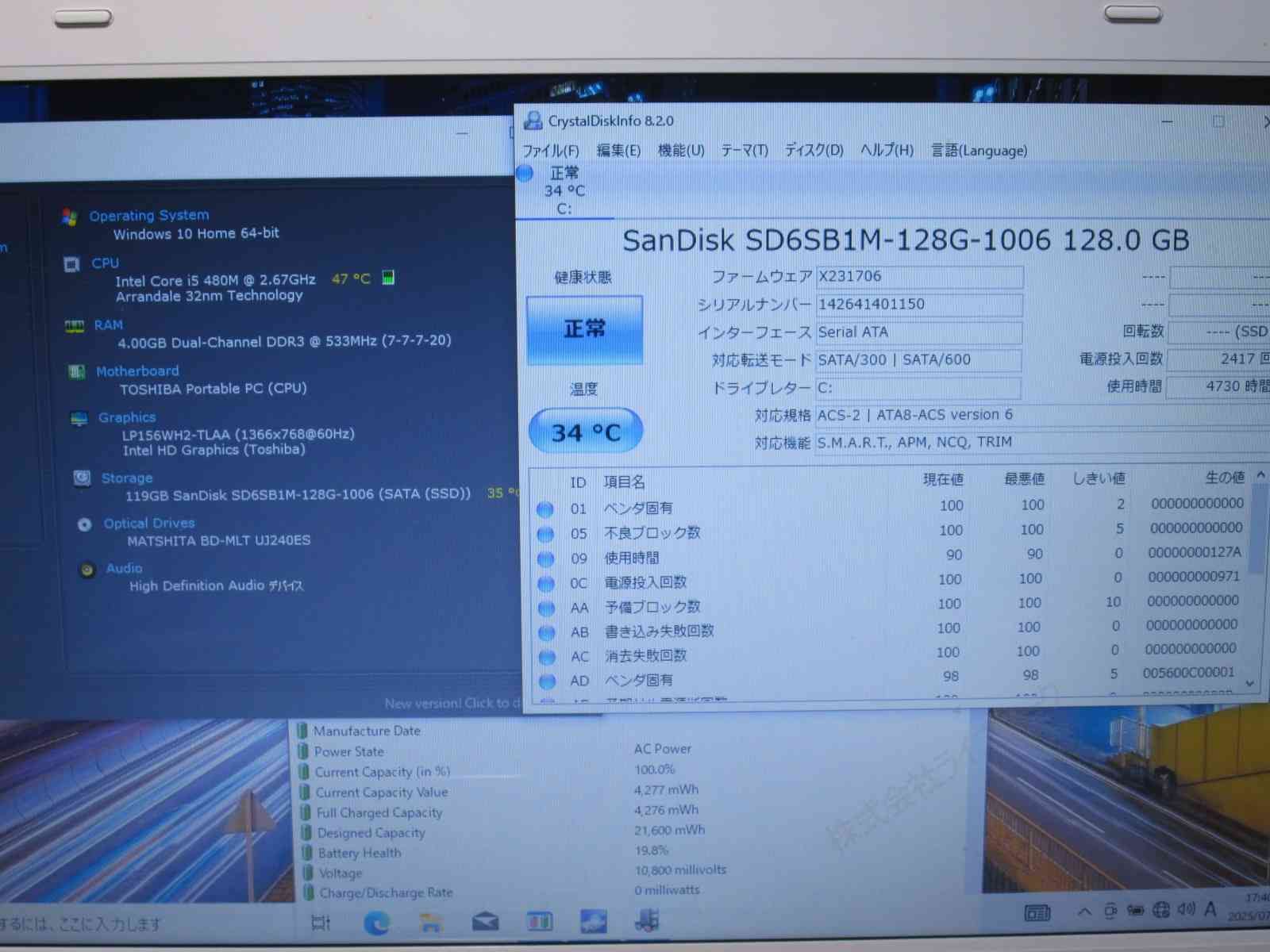Open the Graphics section in Speccy
The image size is (1270, 952).
pyautogui.click(x=127, y=417)
